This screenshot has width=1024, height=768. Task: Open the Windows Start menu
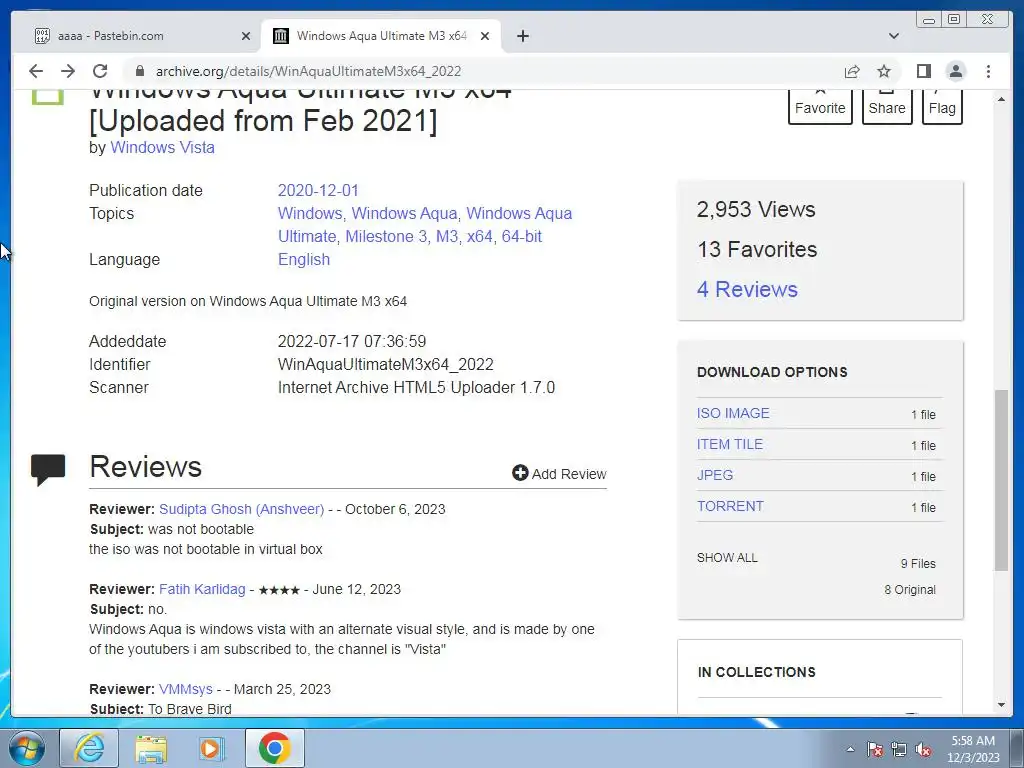pos(27,748)
